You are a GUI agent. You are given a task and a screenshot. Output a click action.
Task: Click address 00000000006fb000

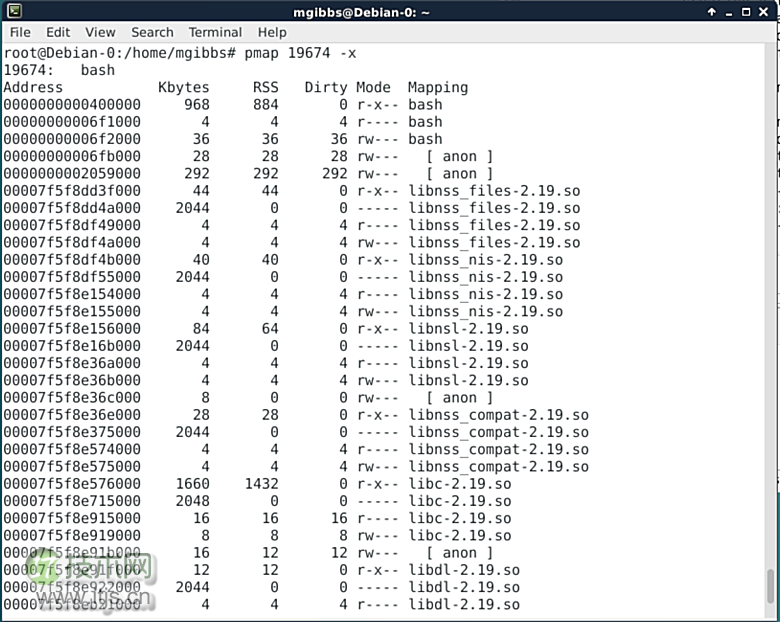click(x=72, y=156)
